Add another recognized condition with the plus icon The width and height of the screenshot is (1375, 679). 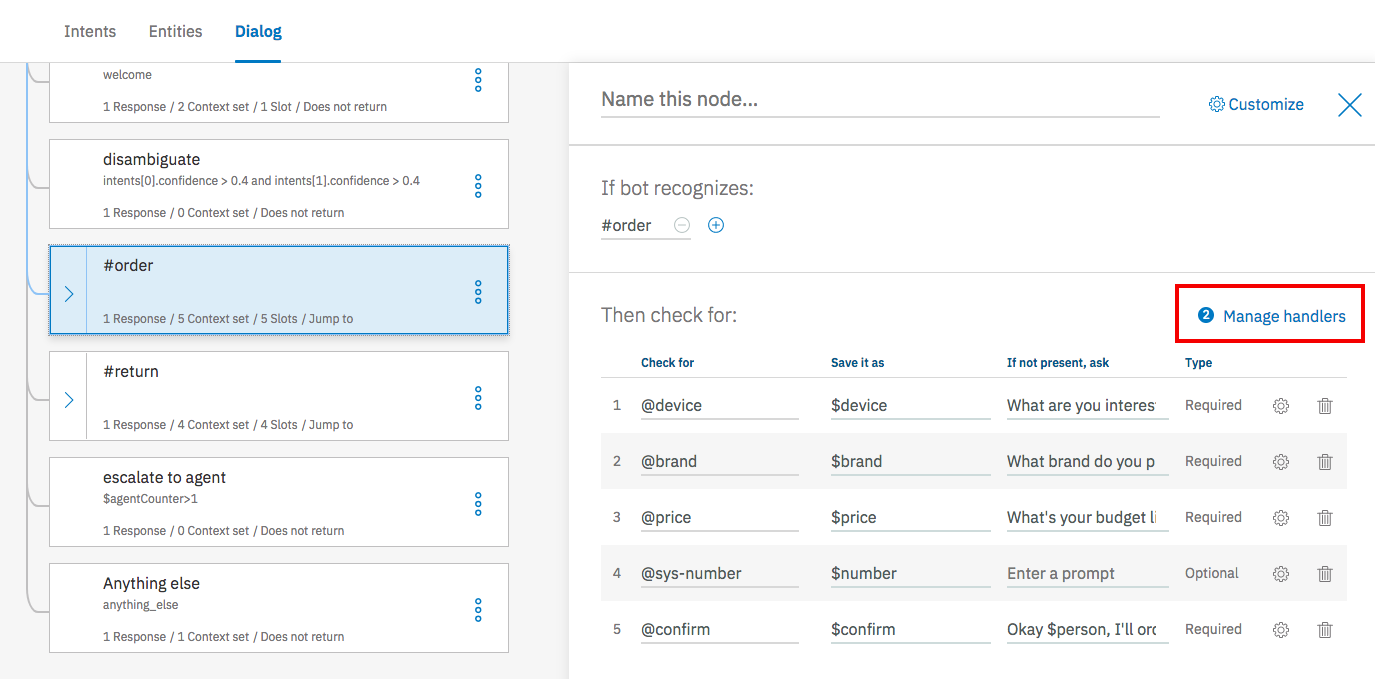(715, 224)
